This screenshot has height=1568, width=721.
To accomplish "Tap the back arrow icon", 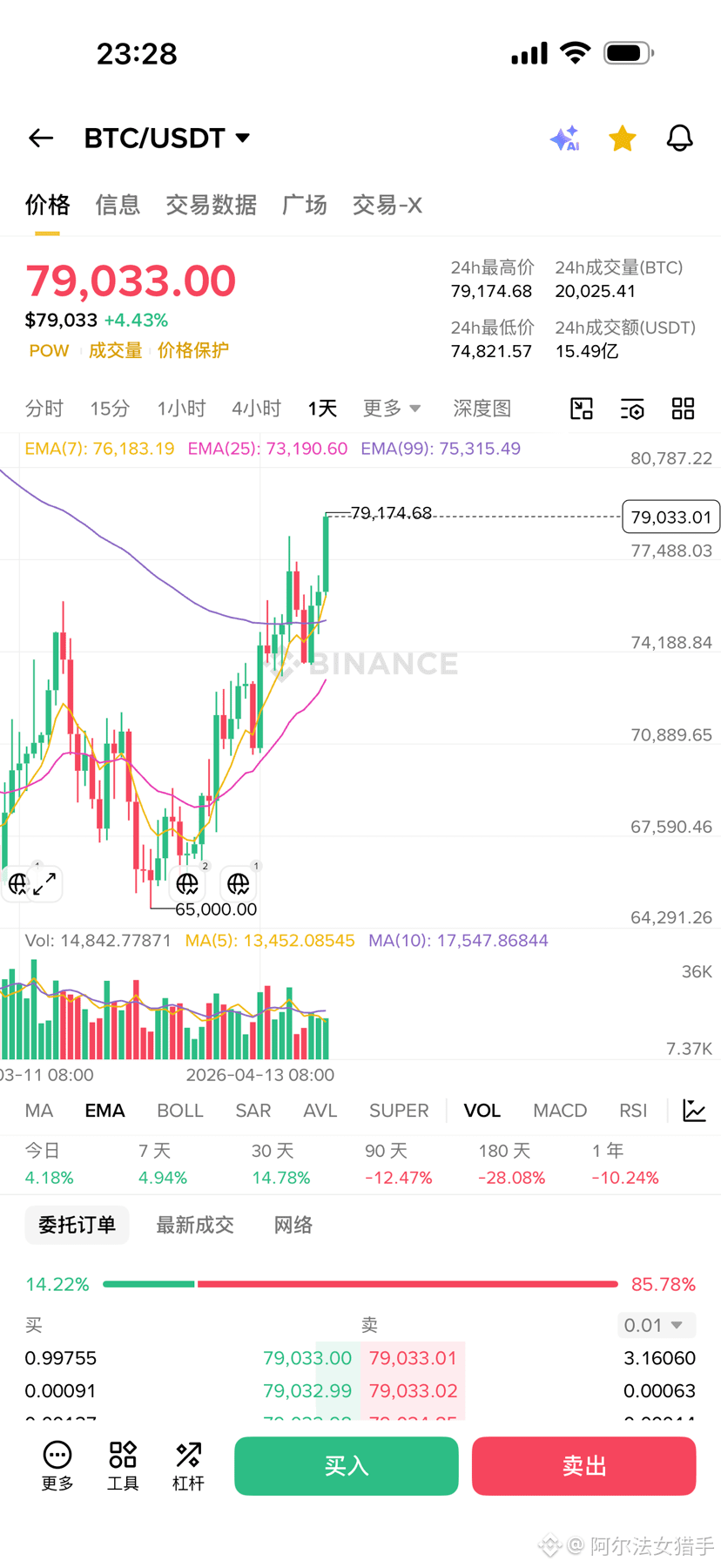I will (x=41, y=138).
